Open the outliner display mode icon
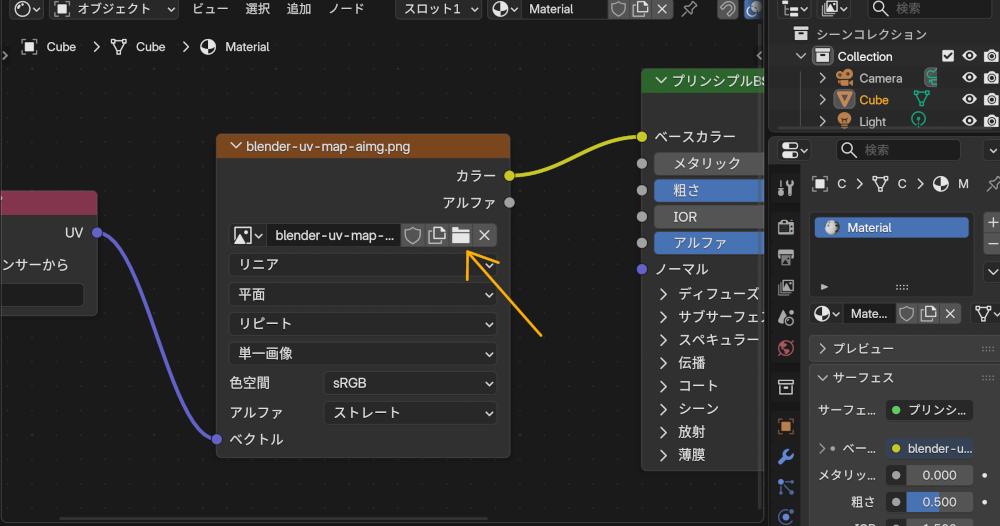Viewport: 1000px width, 526px height. coord(794,9)
